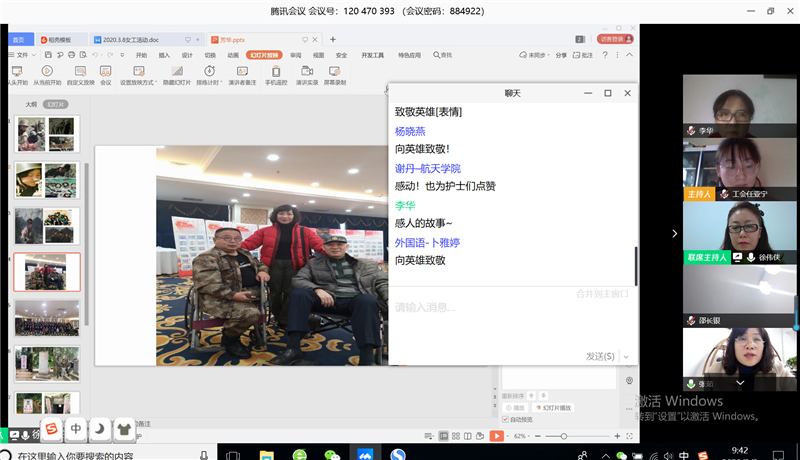Screen dimensions: 800x460
Task: Open 排练计时 dropdown
Action: pos(209,74)
